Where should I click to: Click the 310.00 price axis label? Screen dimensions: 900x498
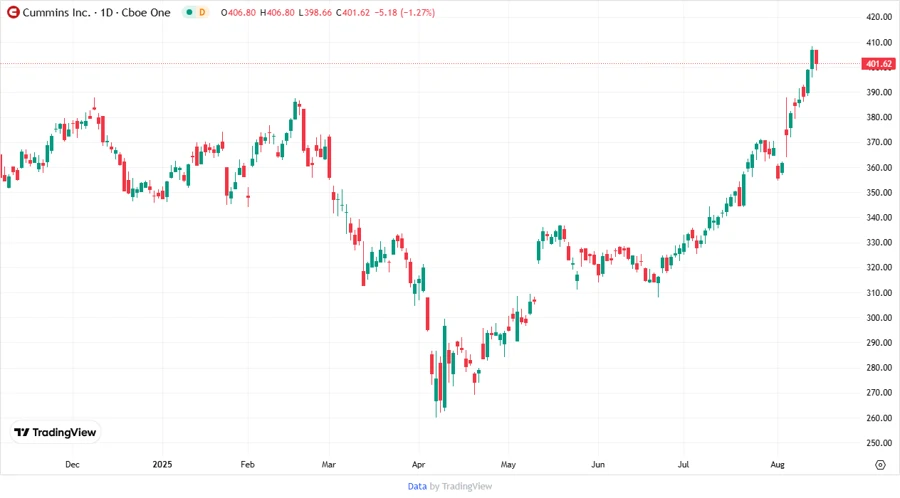tap(879, 293)
